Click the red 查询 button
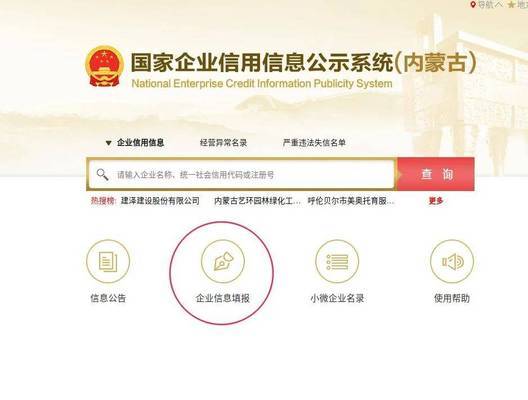This screenshot has width=528, height=400. [x=436, y=174]
